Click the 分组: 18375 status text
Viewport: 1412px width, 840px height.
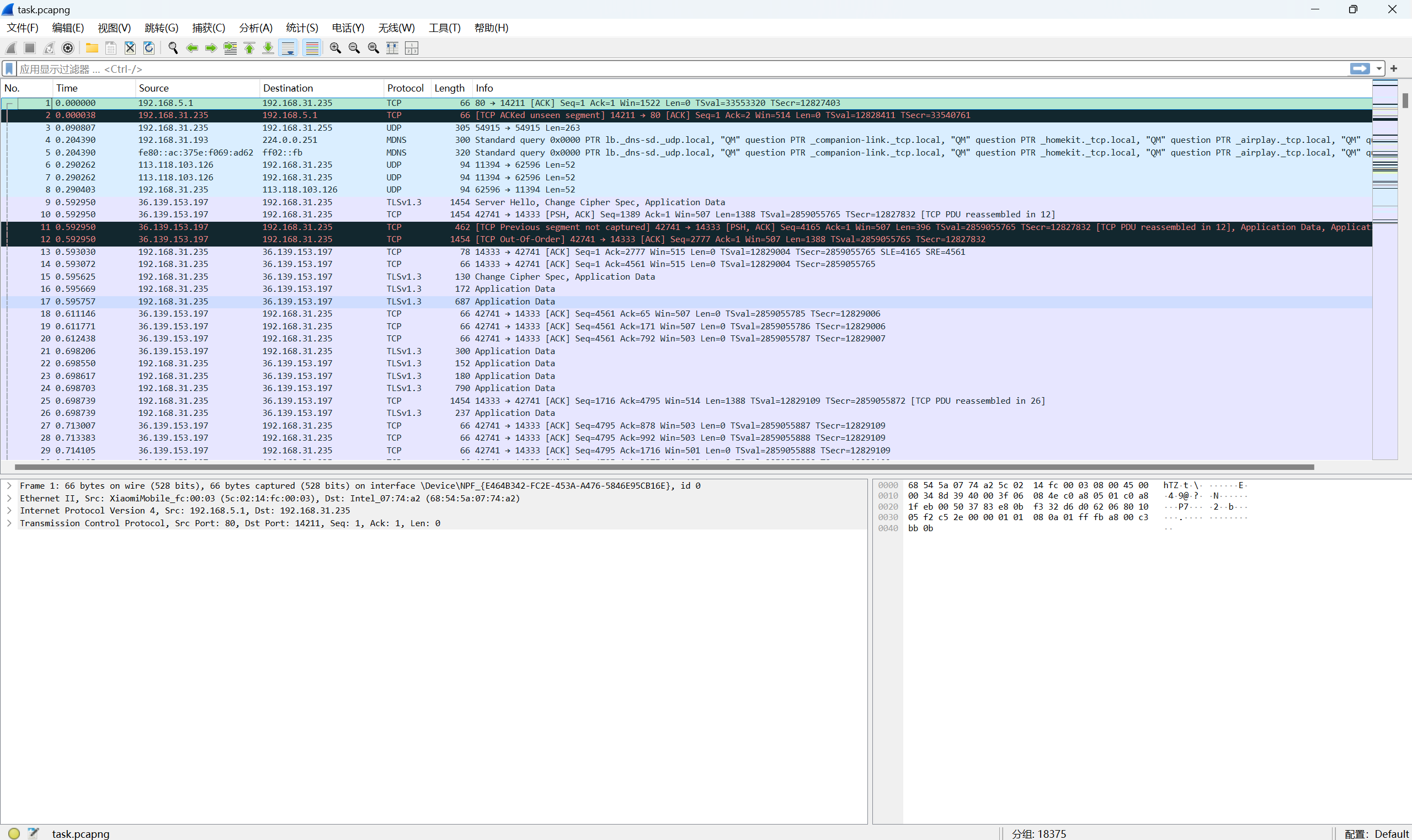[x=1039, y=833]
